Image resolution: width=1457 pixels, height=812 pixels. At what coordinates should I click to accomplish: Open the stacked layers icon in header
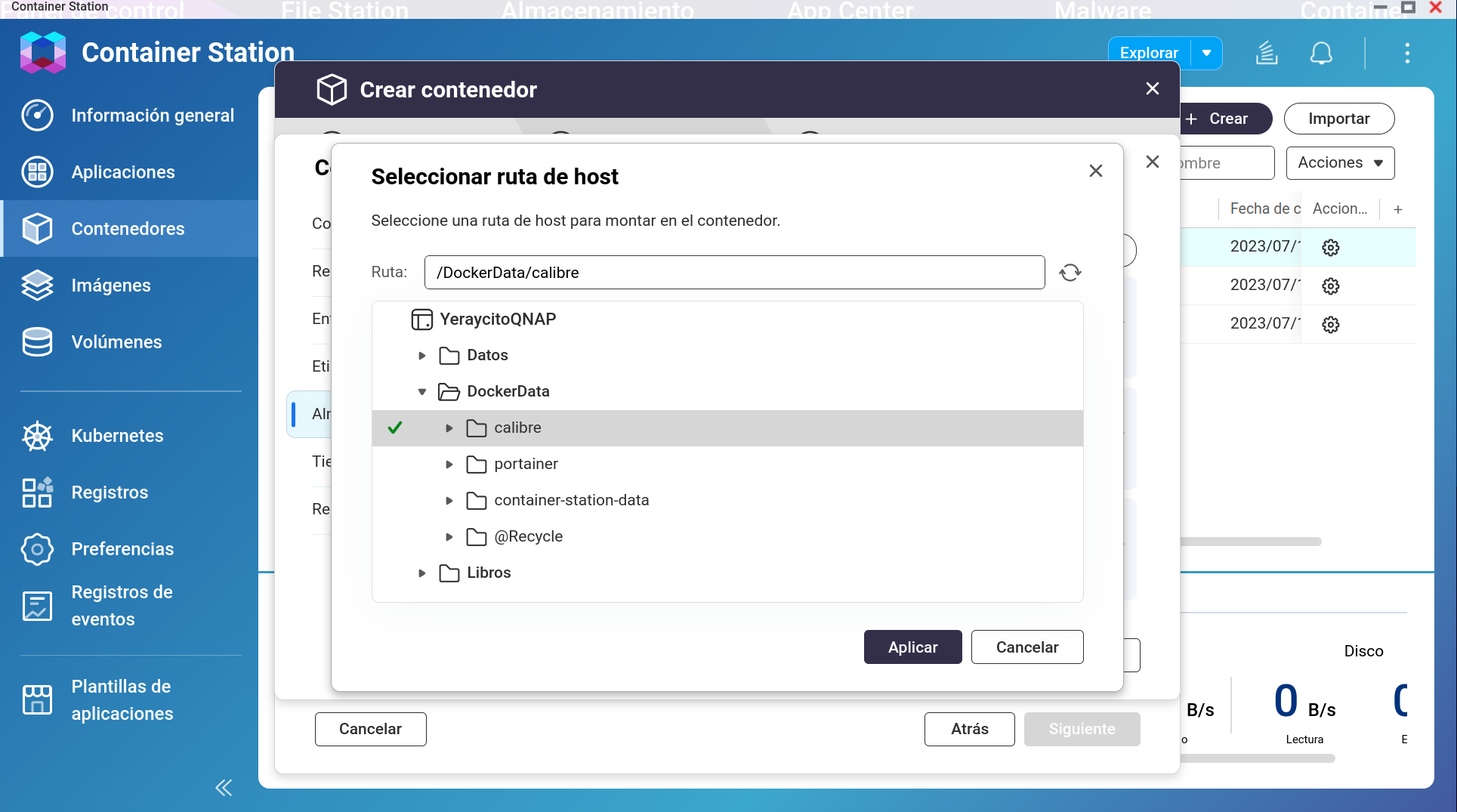tap(1267, 54)
